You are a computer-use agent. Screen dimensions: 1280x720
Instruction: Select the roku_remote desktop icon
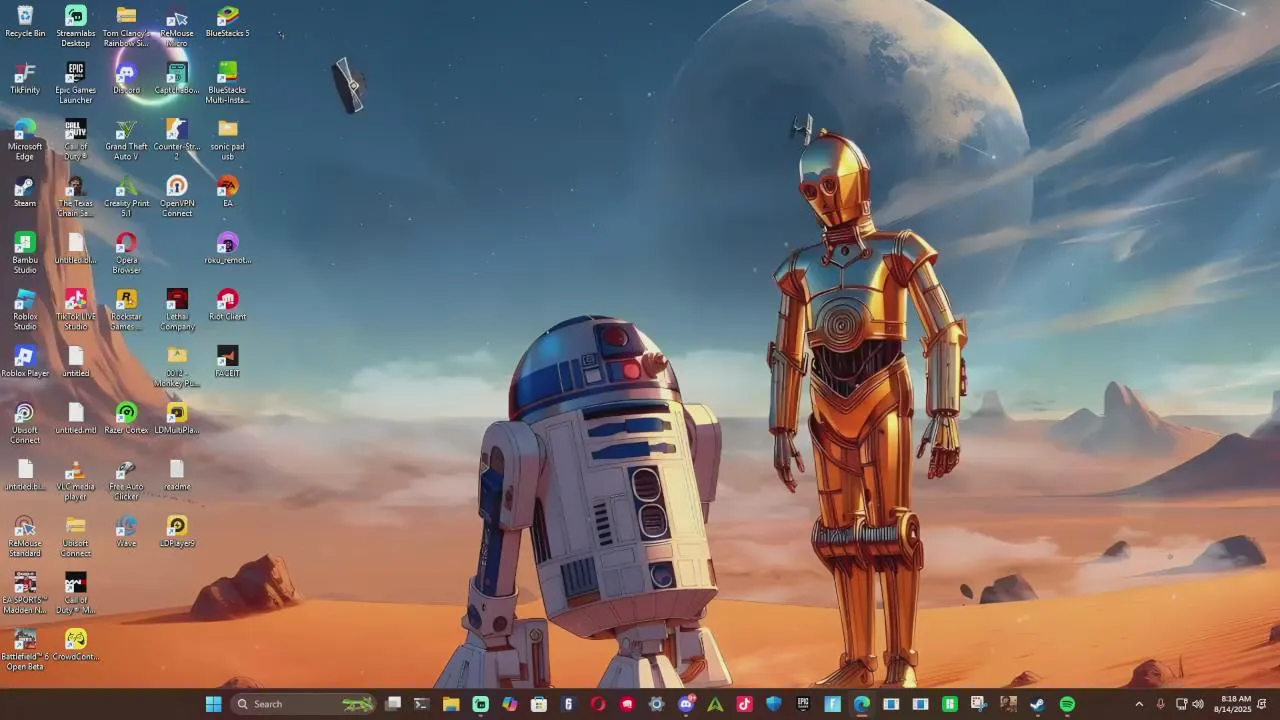click(228, 248)
